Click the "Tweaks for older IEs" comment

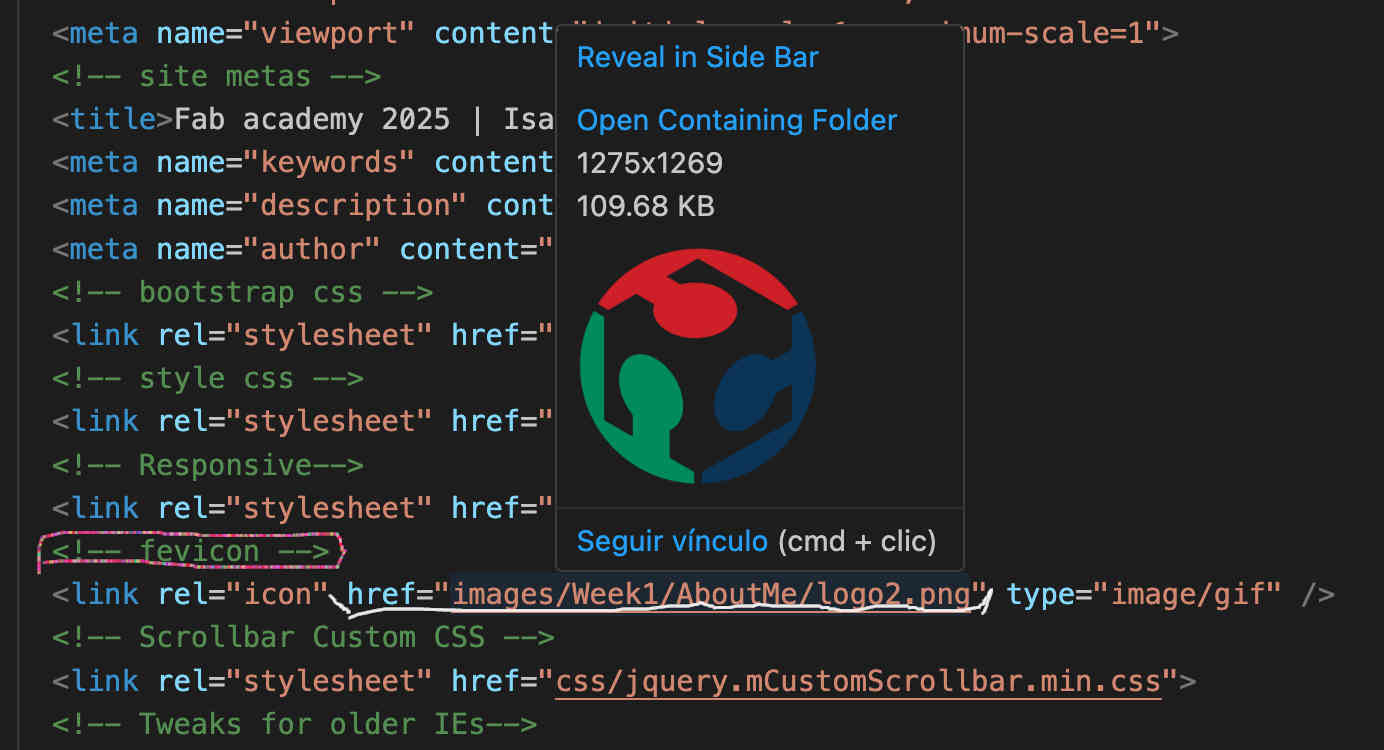pos(295,724)
